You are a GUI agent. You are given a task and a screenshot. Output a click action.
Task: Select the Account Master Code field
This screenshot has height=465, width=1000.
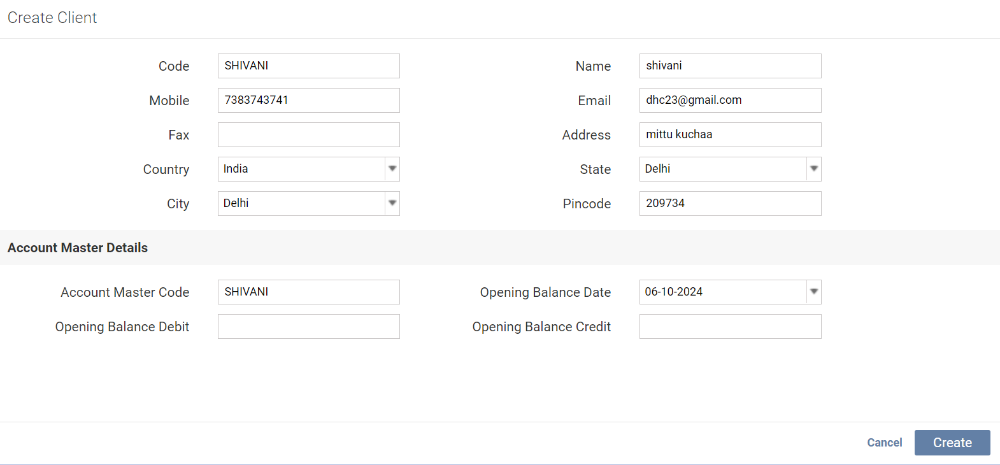[x=308, y=292]
